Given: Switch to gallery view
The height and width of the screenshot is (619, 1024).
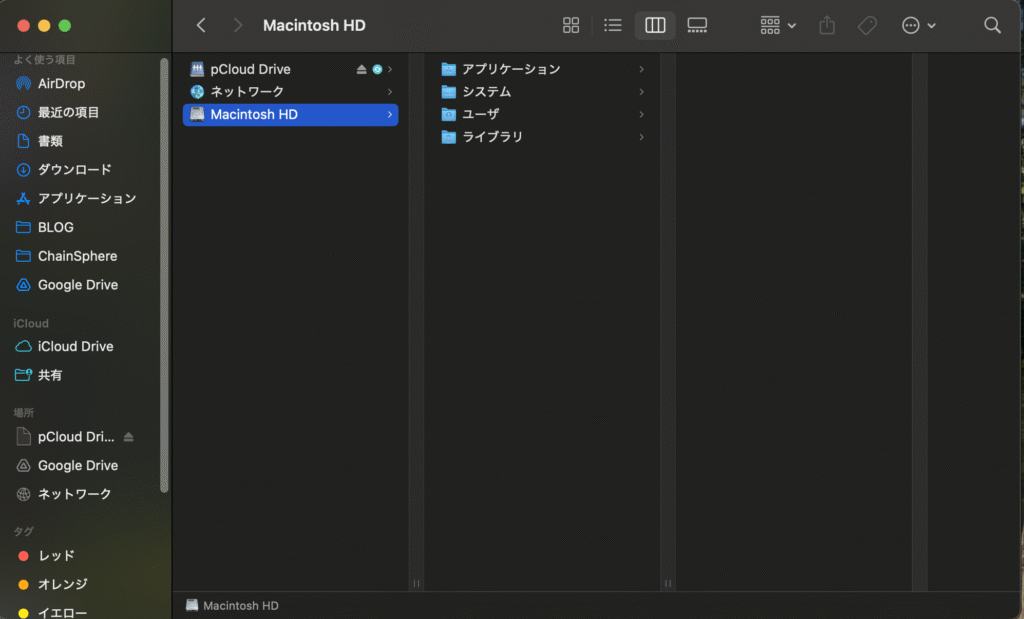Looking at the screenshot, I should pos(697,25).
